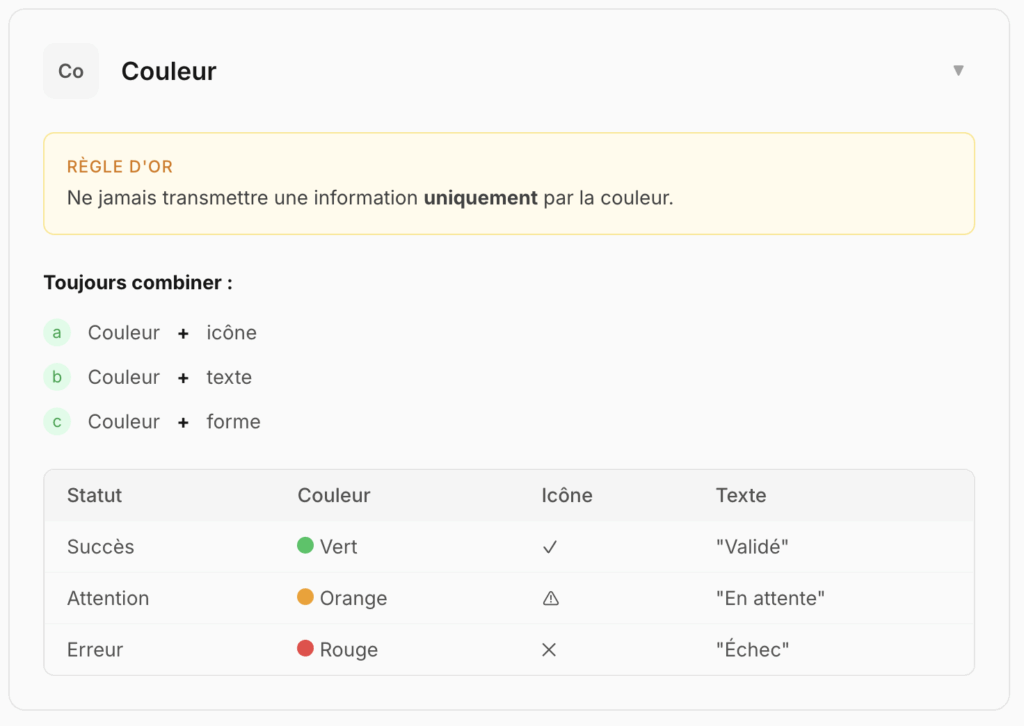Select the "Validé" text cell
1024x726 pixels.
[752, 547]
